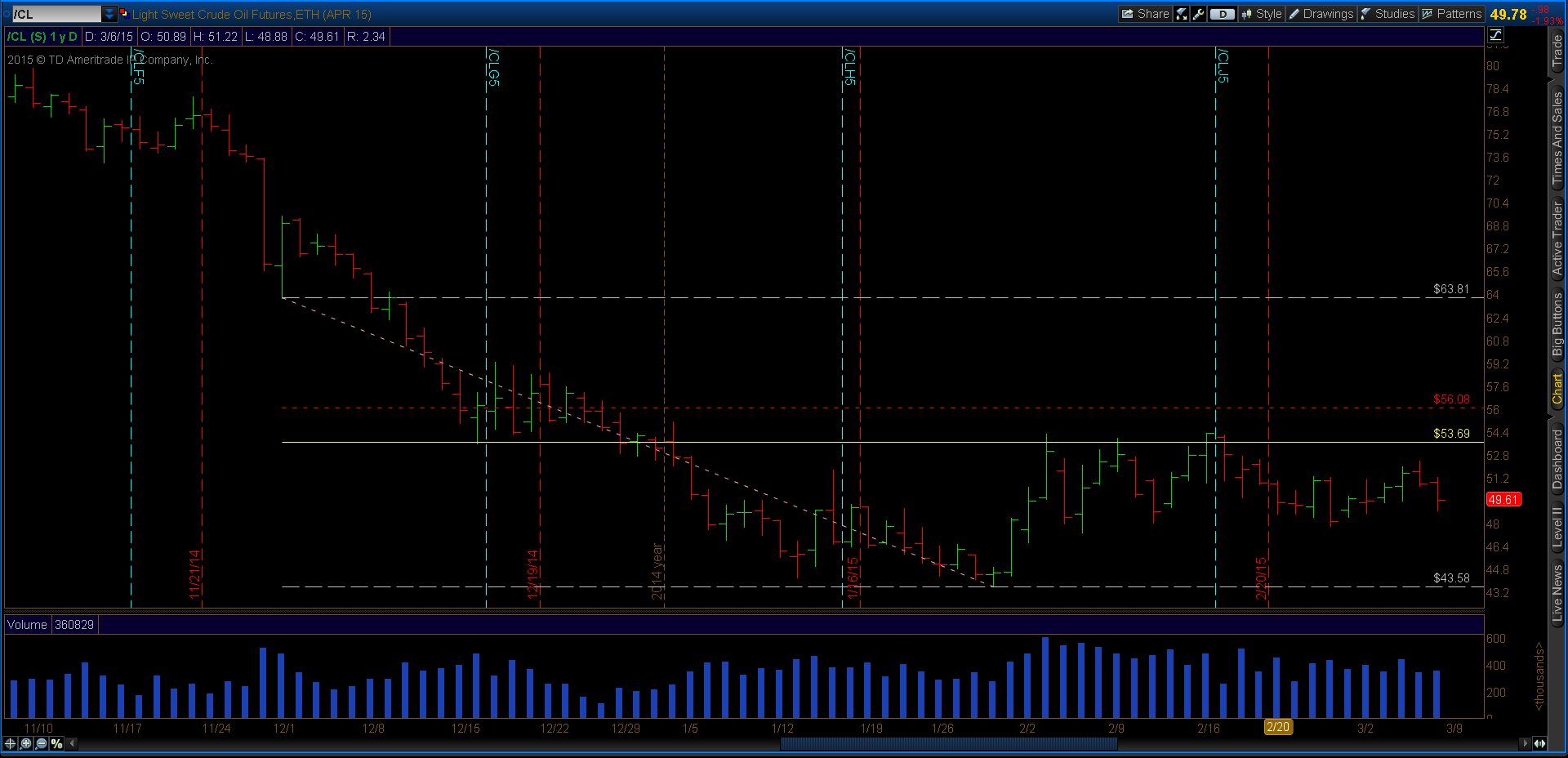Click the /CLH5 contract roll marker
The height and width of the screenshot is (758, 1568).
tap(850, 67)
